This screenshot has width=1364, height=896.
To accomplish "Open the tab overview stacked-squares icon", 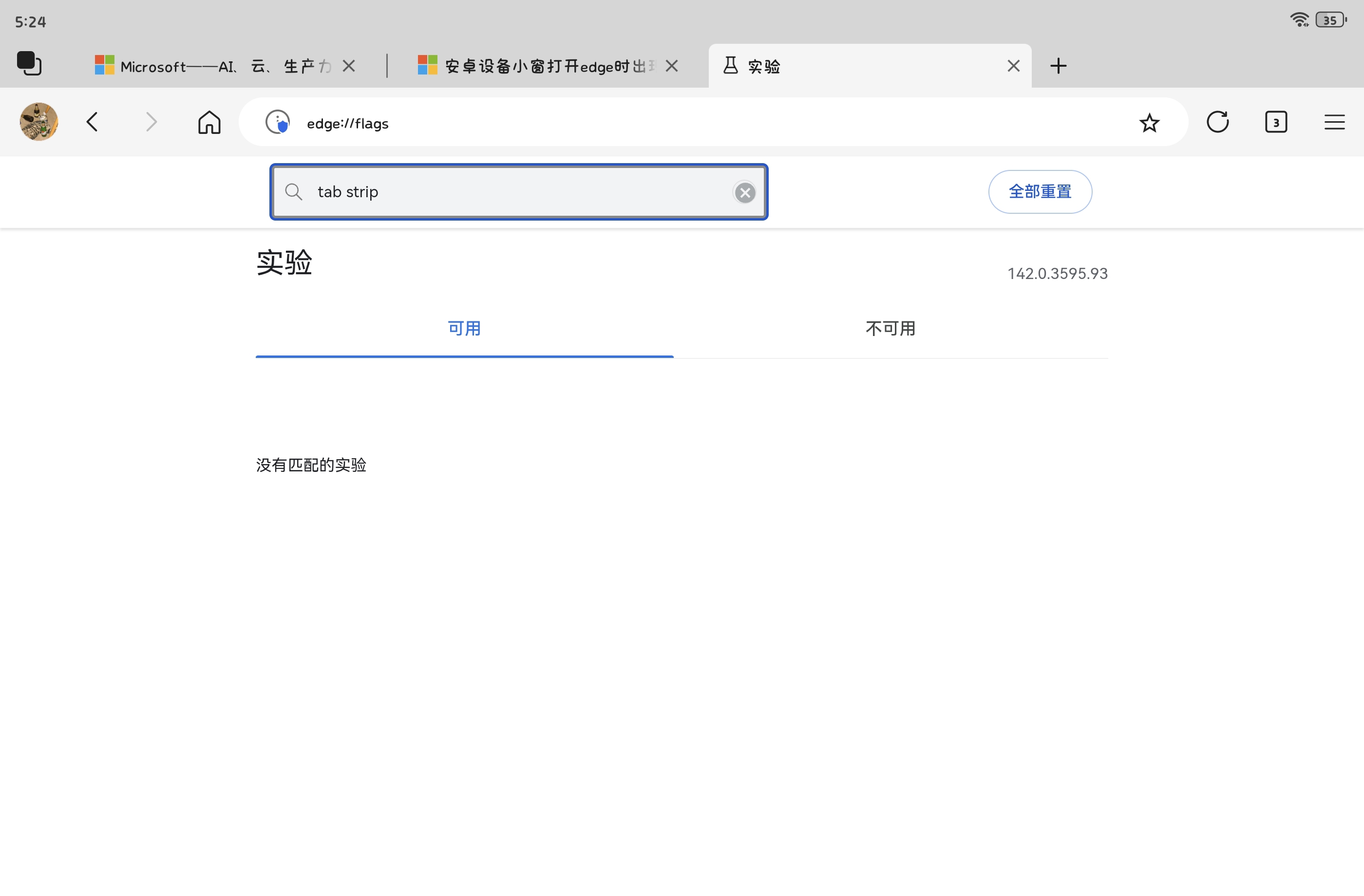I will [29, 64].
